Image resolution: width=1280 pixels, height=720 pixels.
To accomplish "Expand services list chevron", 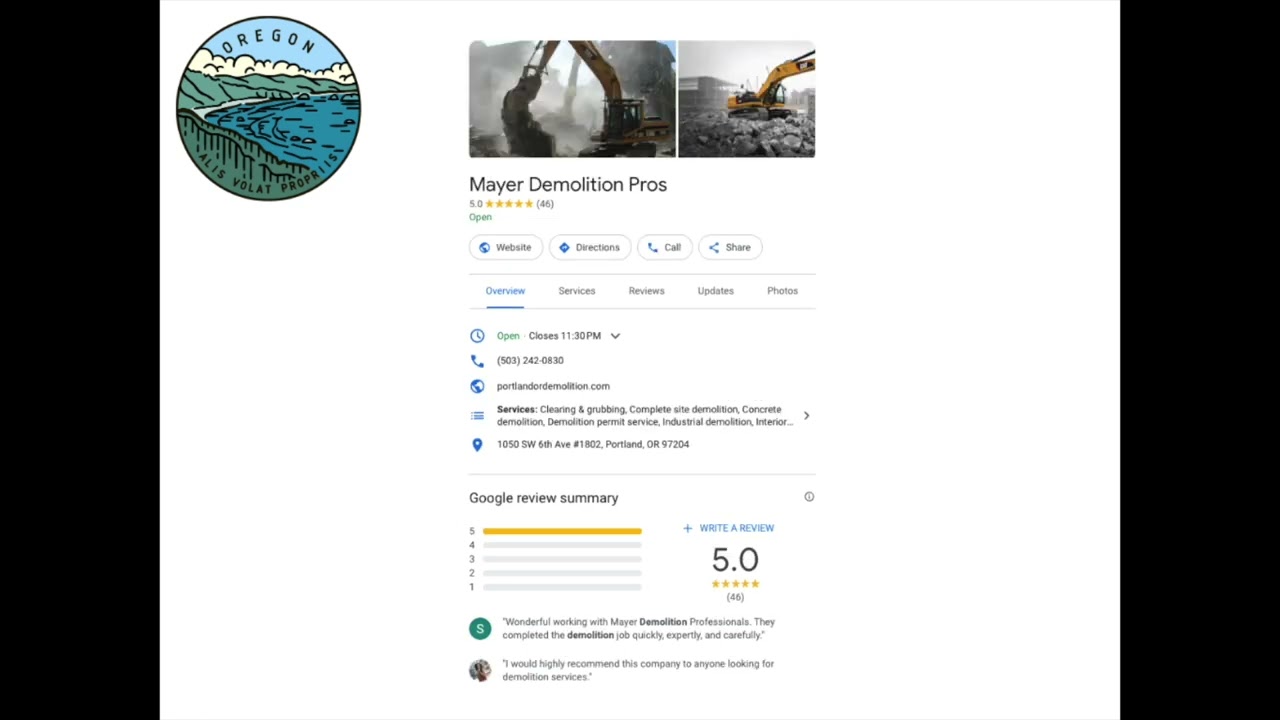I will [x=806, y=415].
